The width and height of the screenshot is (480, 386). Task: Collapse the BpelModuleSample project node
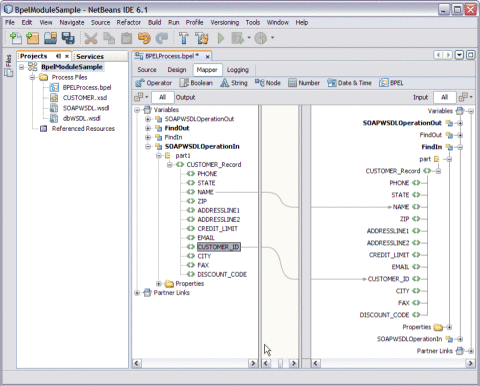coord(21,67)
